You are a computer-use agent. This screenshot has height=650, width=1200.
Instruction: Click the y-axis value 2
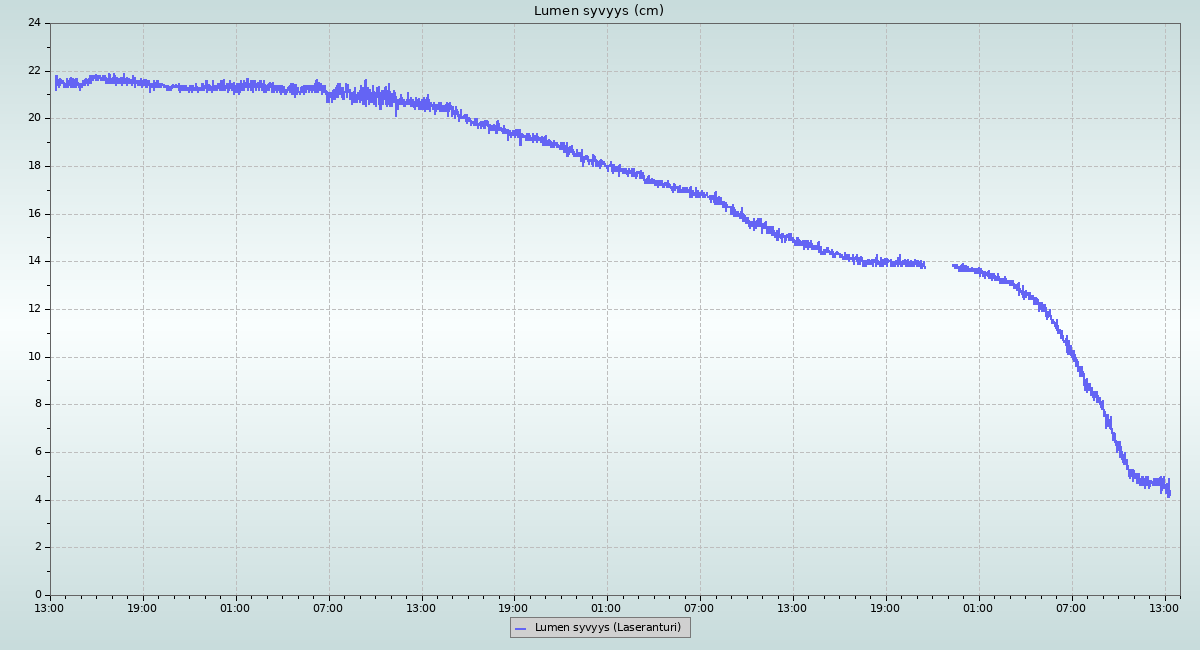[x=38, y=547]
